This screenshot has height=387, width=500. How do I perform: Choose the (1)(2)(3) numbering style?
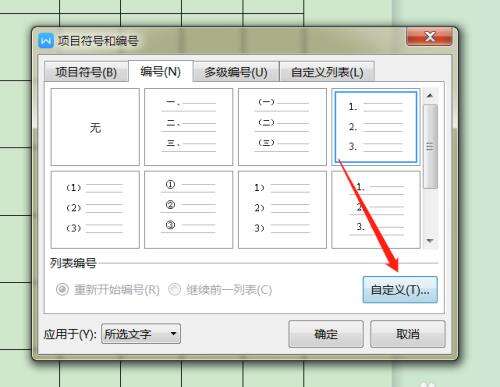click(95, 210)
